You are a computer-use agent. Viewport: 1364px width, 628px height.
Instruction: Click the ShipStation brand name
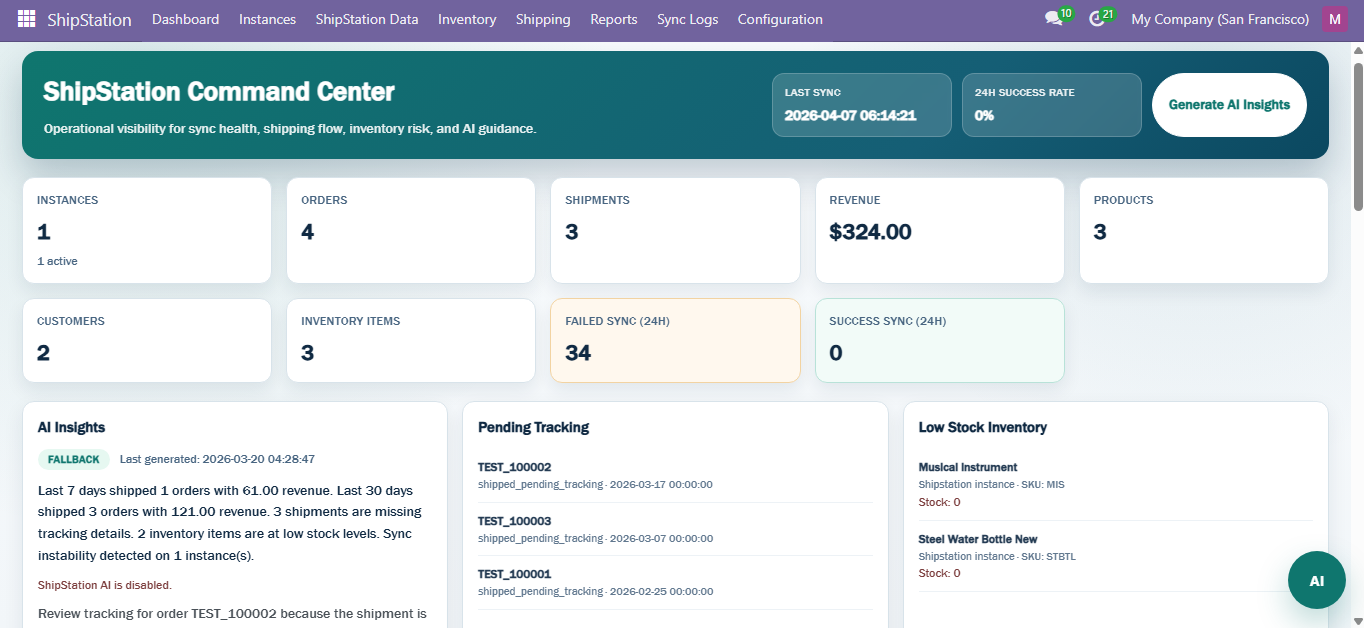(x=89, y=19)
